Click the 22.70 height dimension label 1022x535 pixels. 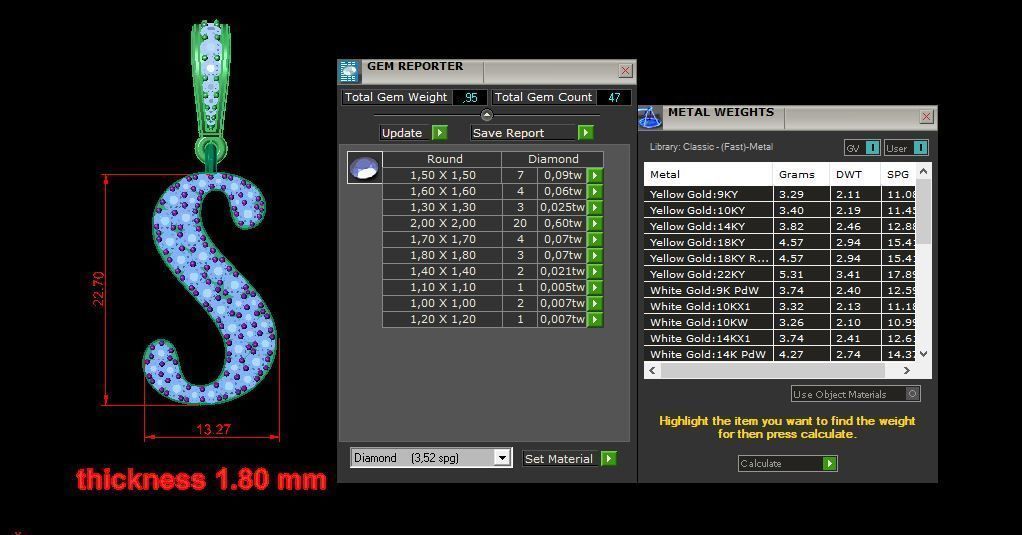point(98,289)
